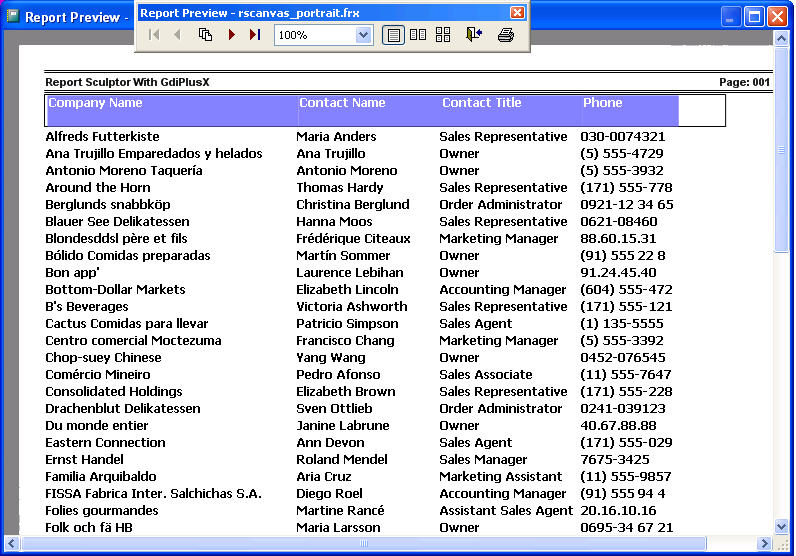Screen dimensions: 796x556
Task: Close the preview with the door icon
Action: [x=474, y=35]
